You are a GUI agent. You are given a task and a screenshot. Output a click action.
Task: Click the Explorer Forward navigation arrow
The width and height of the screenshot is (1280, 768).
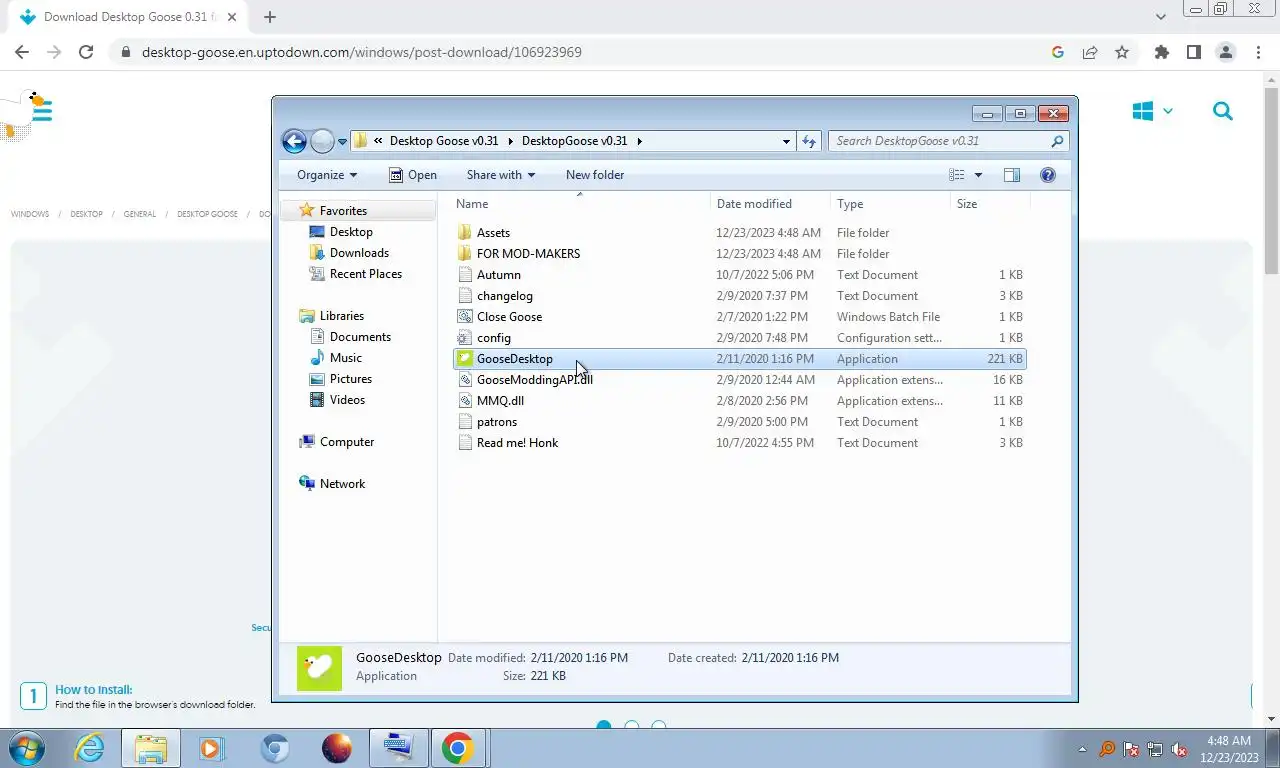point(322,141)
